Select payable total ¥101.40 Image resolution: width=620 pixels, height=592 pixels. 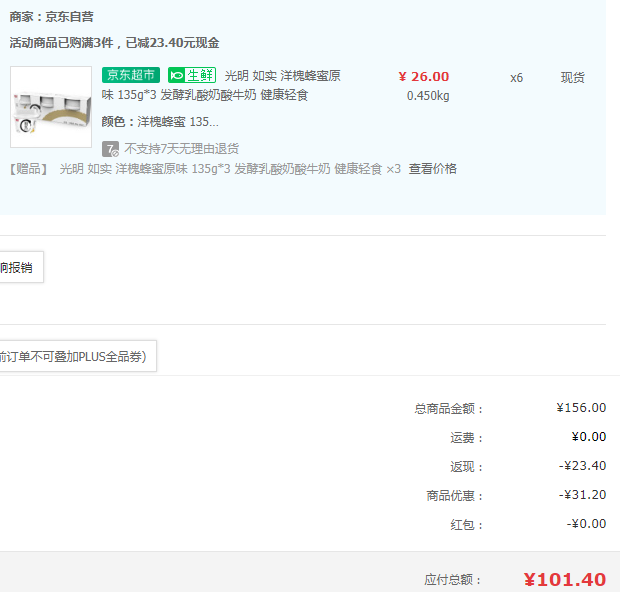click(565, 580)
